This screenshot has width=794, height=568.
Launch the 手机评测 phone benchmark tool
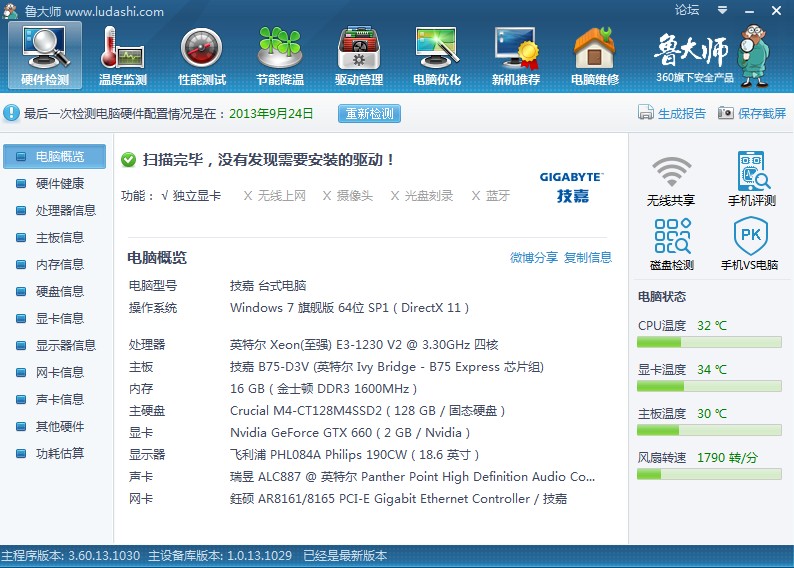coord(751,181)
